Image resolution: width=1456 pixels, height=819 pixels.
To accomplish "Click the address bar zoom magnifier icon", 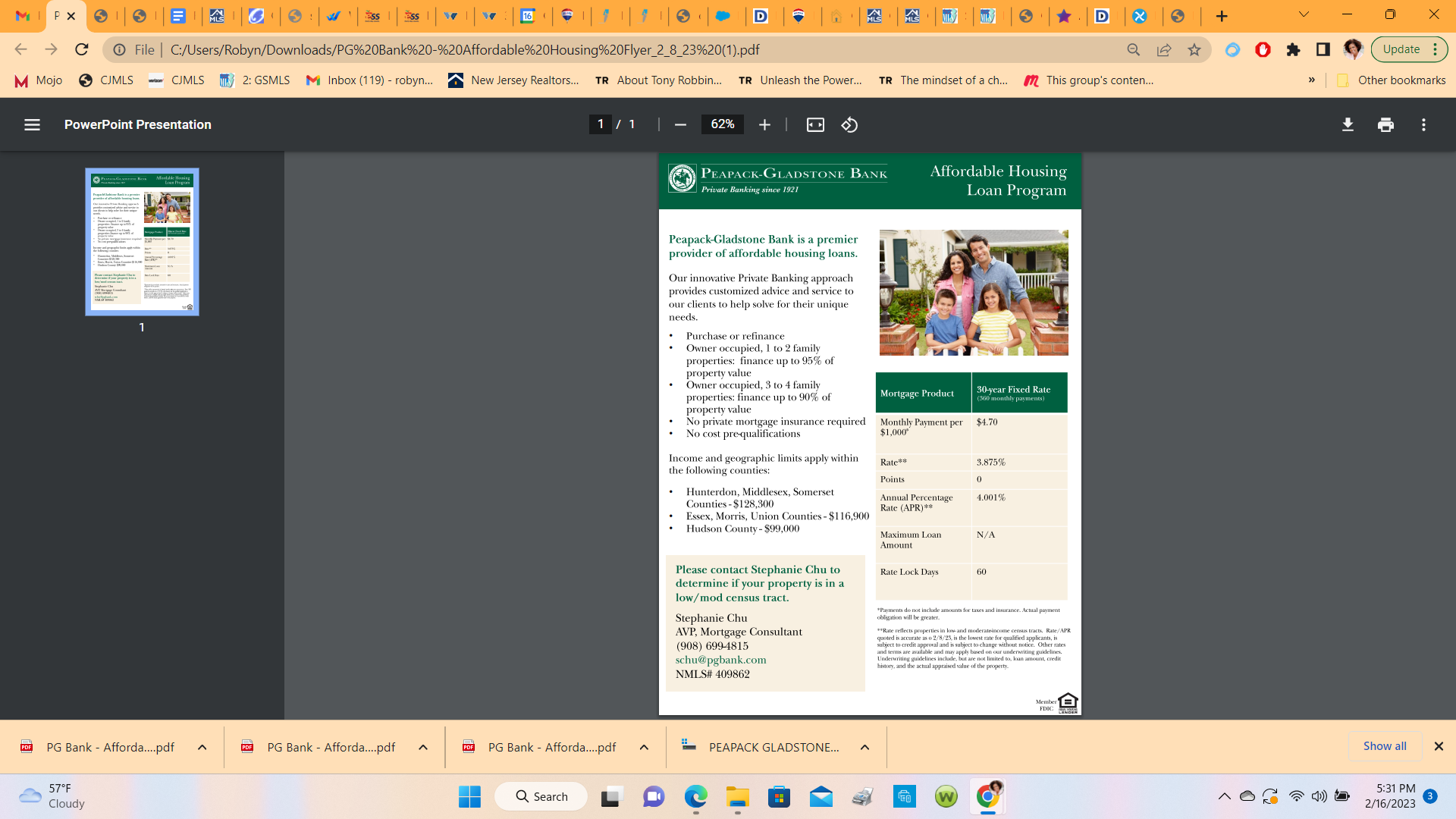I will point(1134,49).
